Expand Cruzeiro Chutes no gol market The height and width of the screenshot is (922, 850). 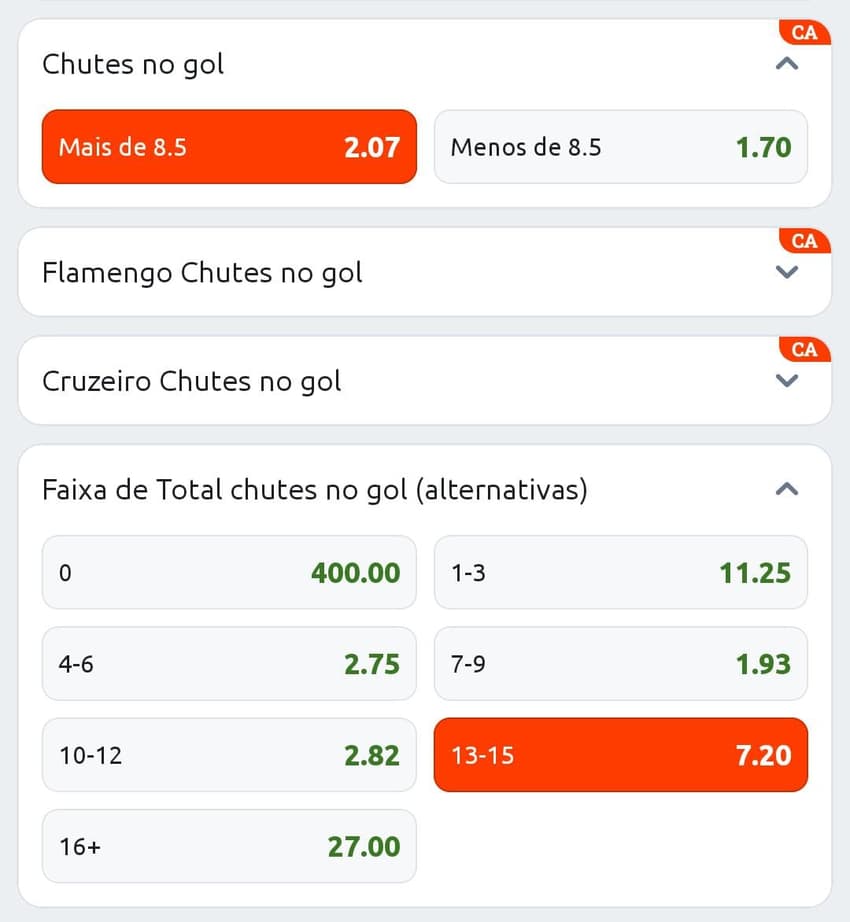tap(787, 379)
